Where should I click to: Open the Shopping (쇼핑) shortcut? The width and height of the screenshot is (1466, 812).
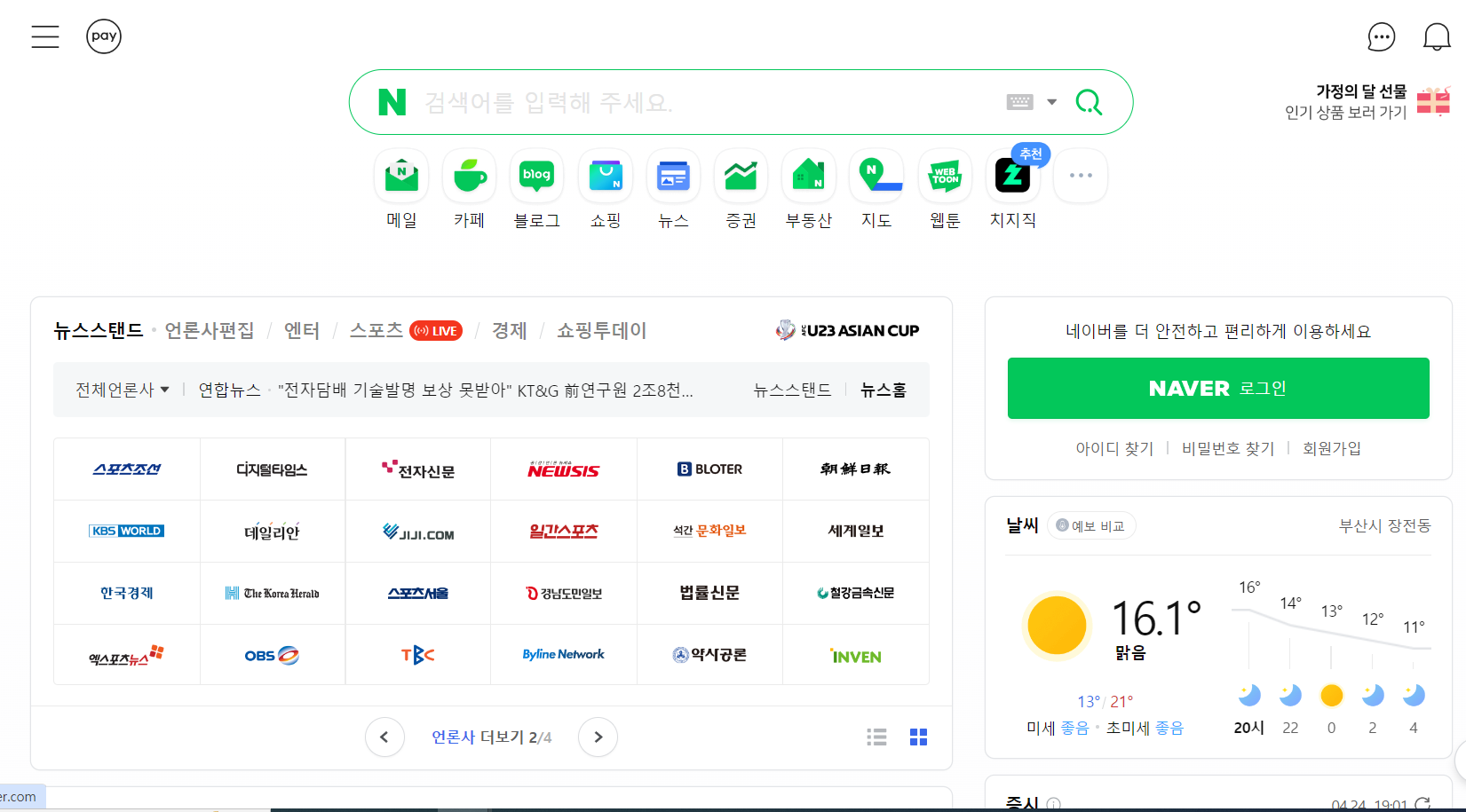click(x=606, y=190)
